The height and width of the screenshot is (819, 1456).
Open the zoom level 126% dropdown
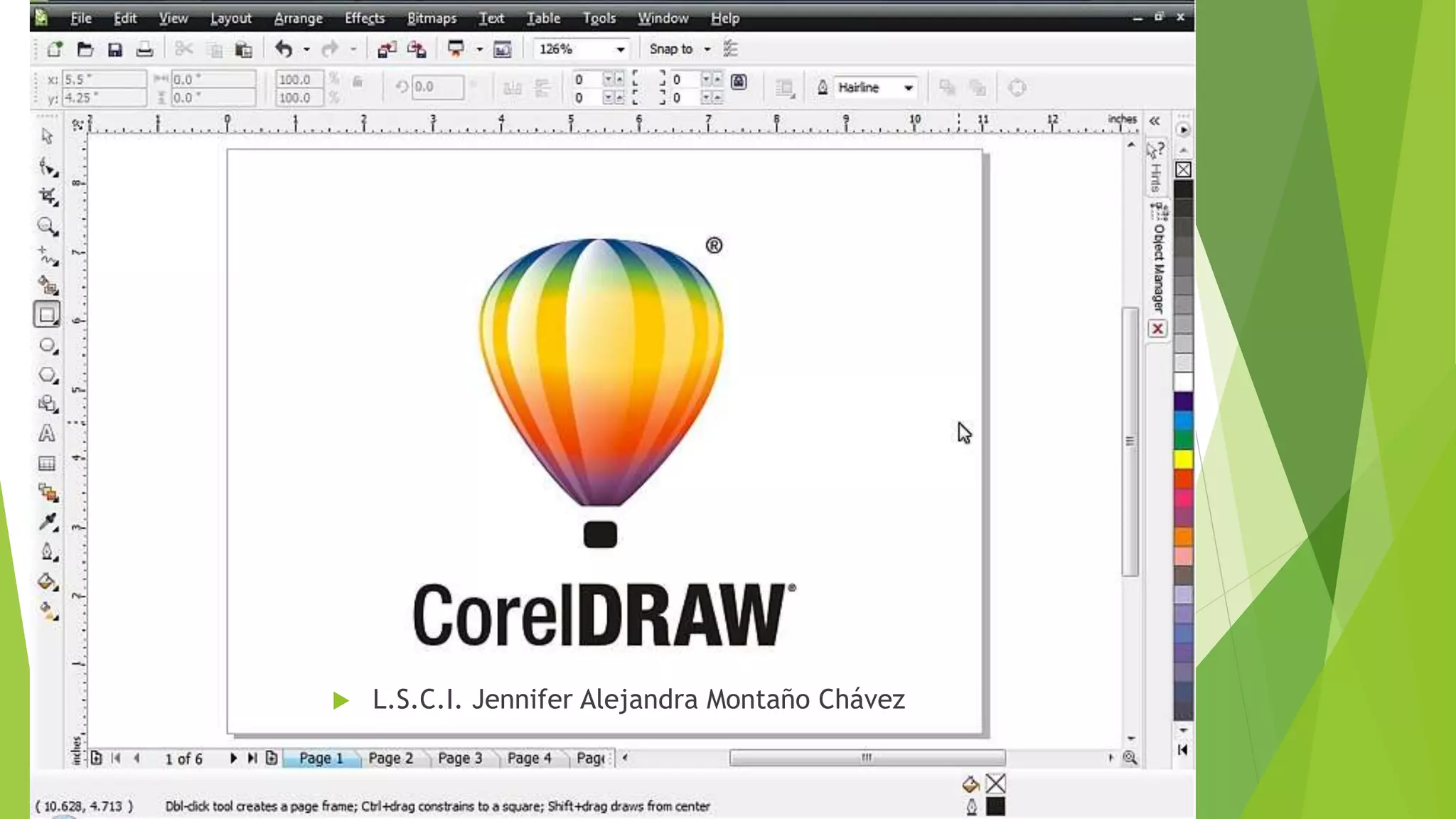[620, 49]
